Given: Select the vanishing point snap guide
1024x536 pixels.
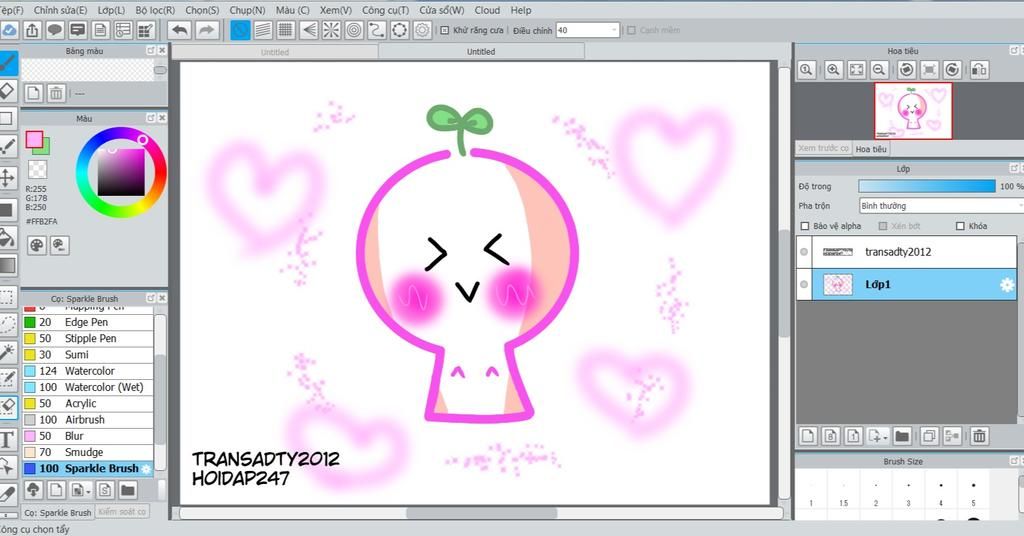Looking at the screenshot, I should pyautogui.click(x=308, y=30).
